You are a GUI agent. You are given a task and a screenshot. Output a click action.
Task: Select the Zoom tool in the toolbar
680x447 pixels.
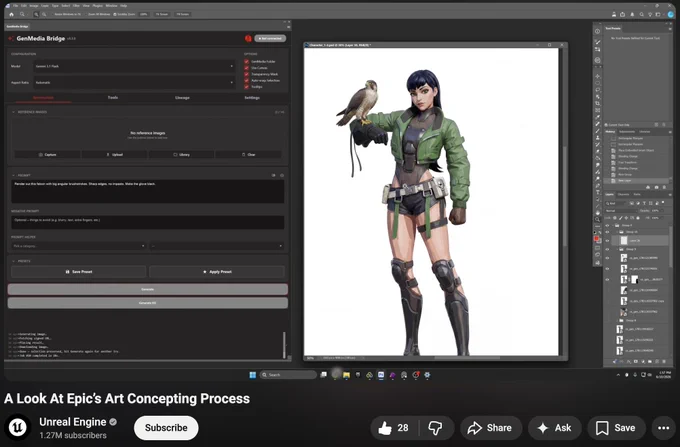pos(598,219)
